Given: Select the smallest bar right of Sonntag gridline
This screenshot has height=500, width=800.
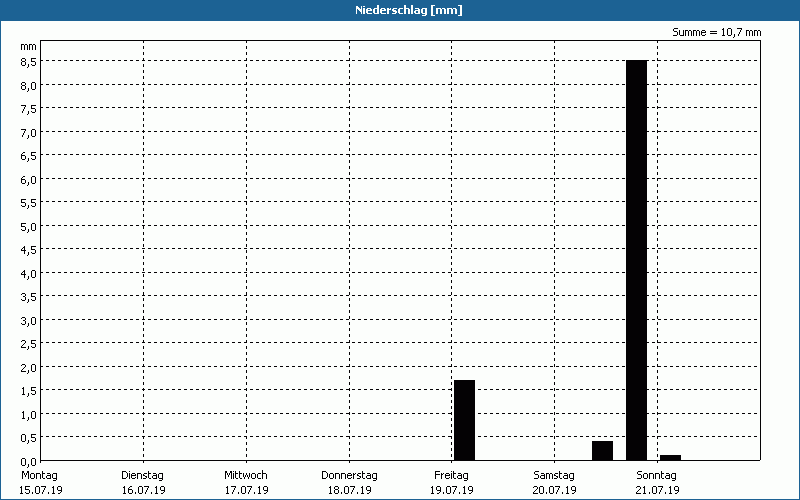Looking at the screenshot, I should click(670, 458).
